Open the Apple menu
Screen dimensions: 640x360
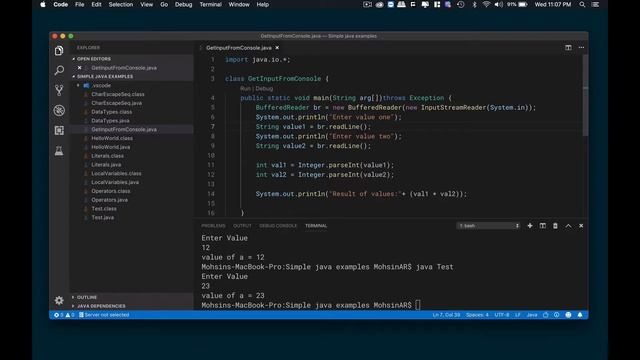click(43, 4)
